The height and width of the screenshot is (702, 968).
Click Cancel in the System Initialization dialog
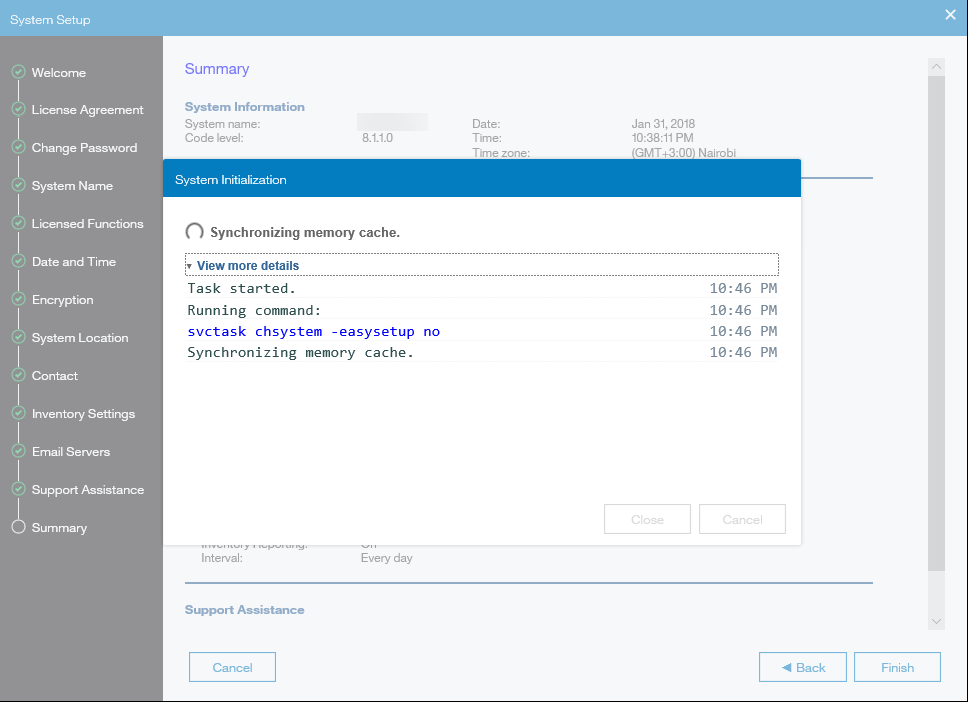coord(742,520)
